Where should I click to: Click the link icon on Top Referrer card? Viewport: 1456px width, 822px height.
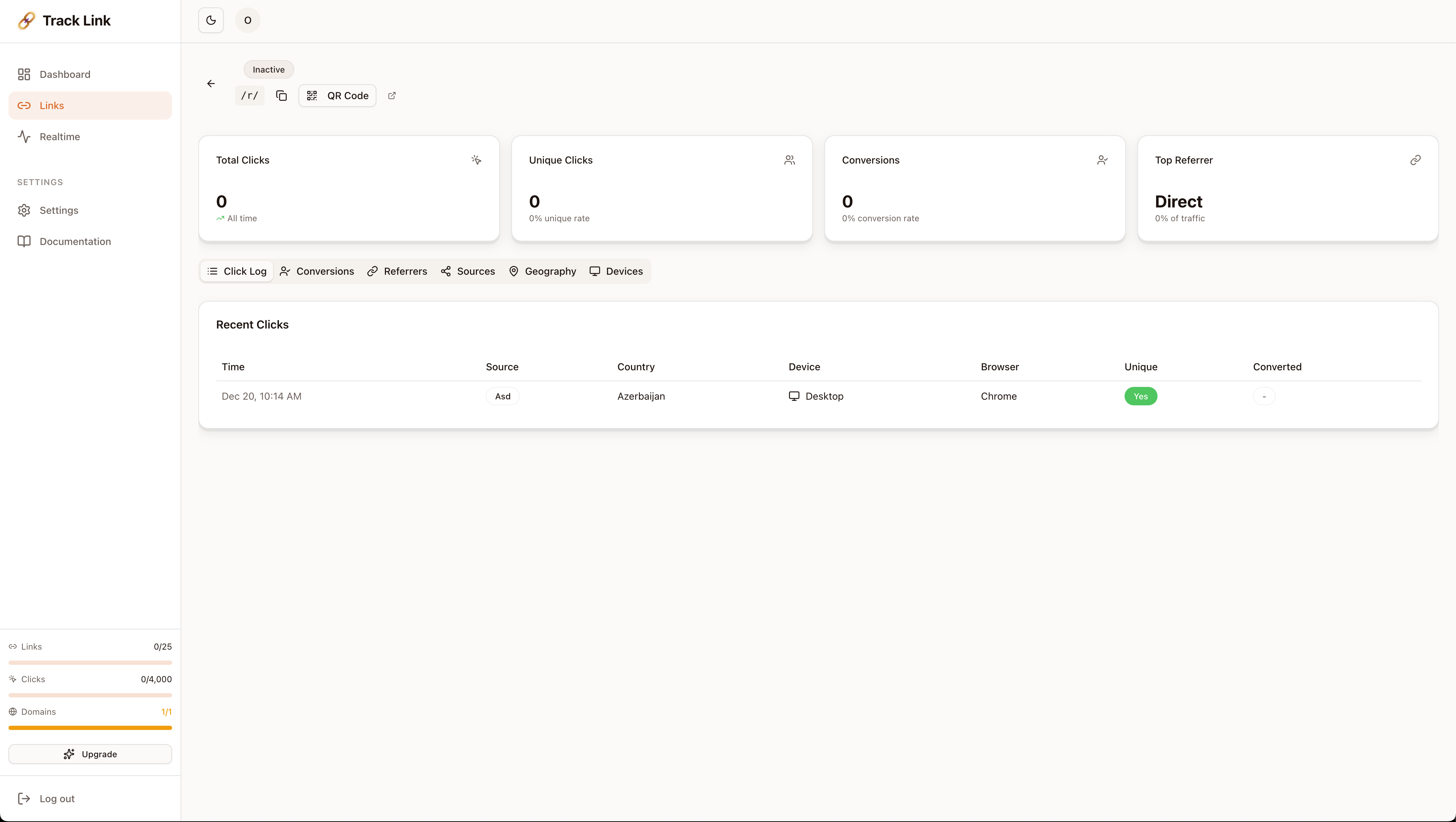[1415, 160]
